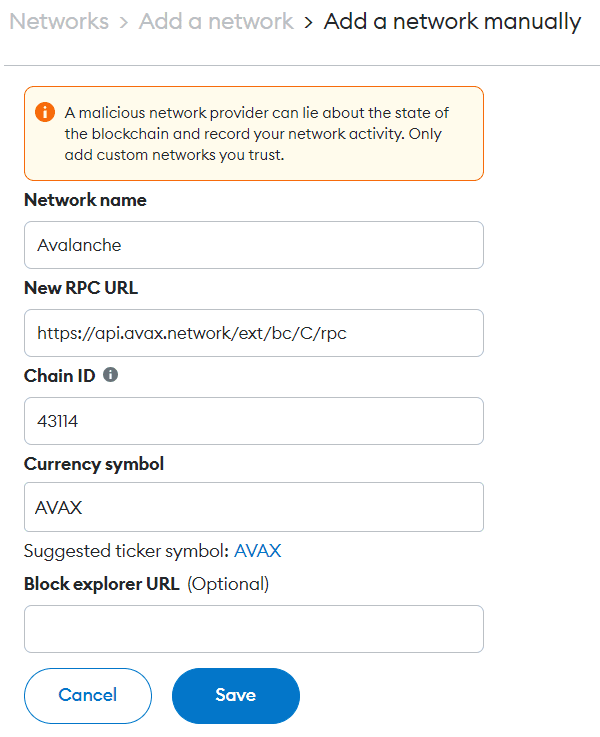Click the Network name label

(x=85, y=200)
